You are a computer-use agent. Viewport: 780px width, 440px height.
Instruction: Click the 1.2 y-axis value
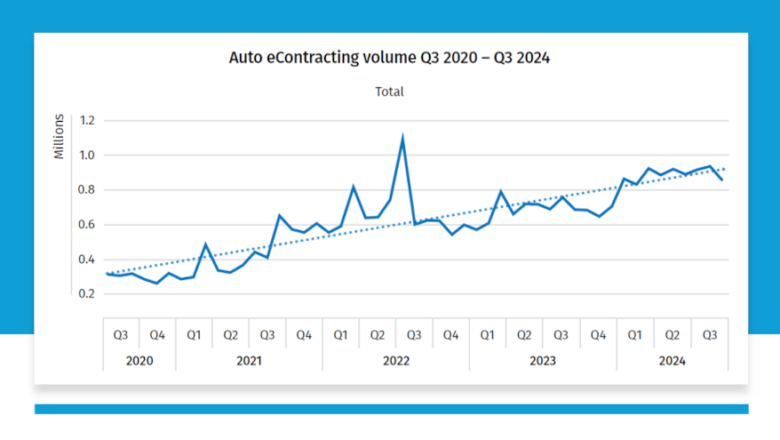tap(86, 121)
